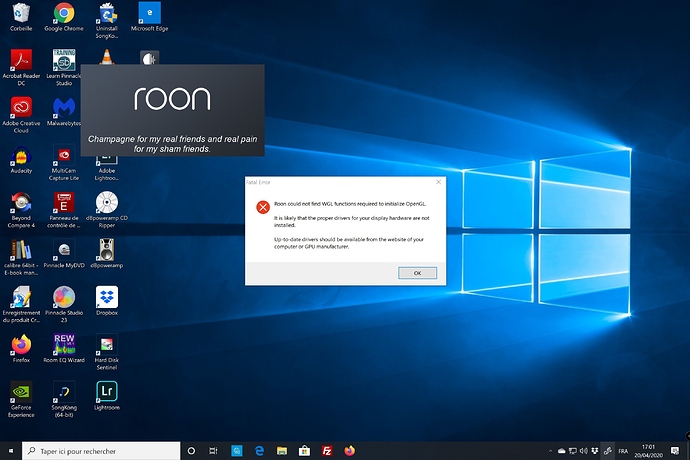Select the GeForce Experience shortcut
Viewport: 690px width, 460px height.
tap(21, 399)
